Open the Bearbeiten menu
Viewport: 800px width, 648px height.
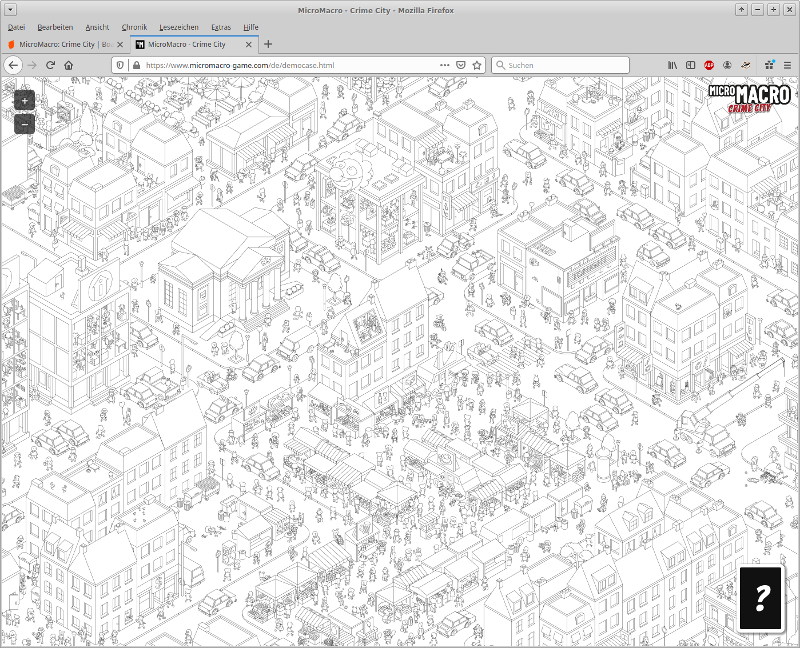[x=55, y=28]
